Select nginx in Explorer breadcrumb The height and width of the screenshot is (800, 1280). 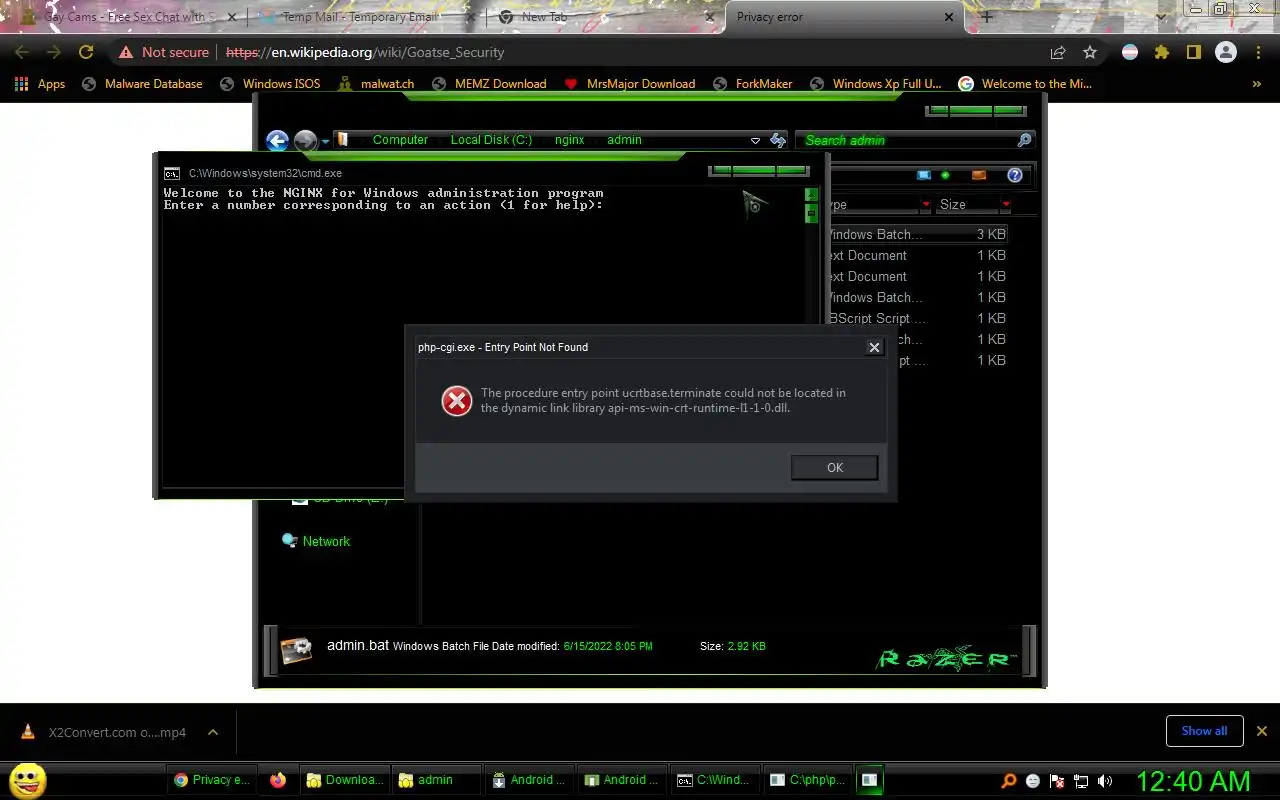[569, 140]
